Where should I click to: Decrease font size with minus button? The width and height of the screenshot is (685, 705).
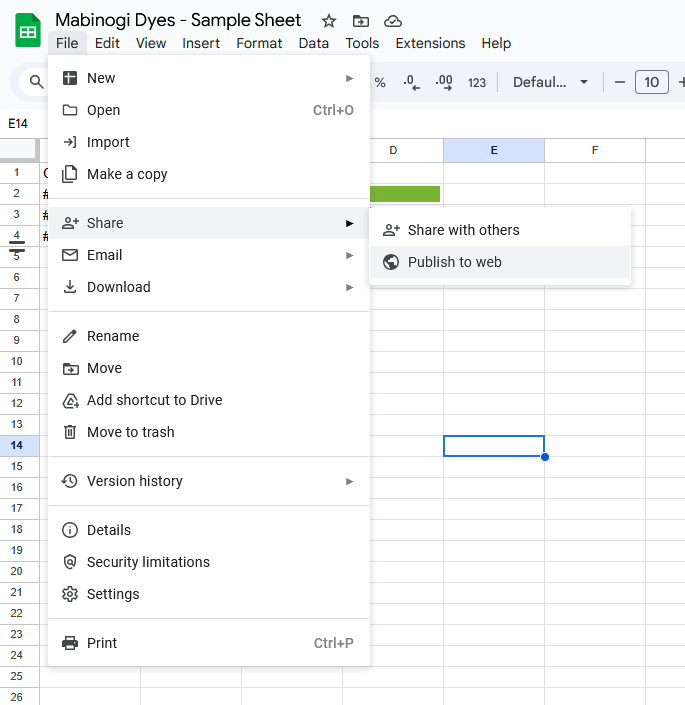pos(620,82)
